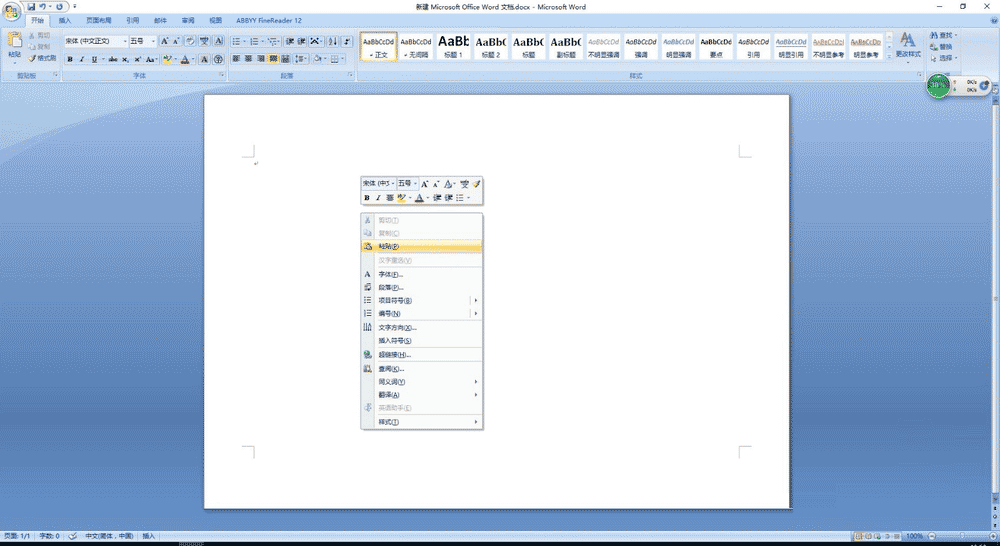Toggle Italic in the floating mini toolbar
This screenshot has height=546, width=1000.
click(378, 198)
